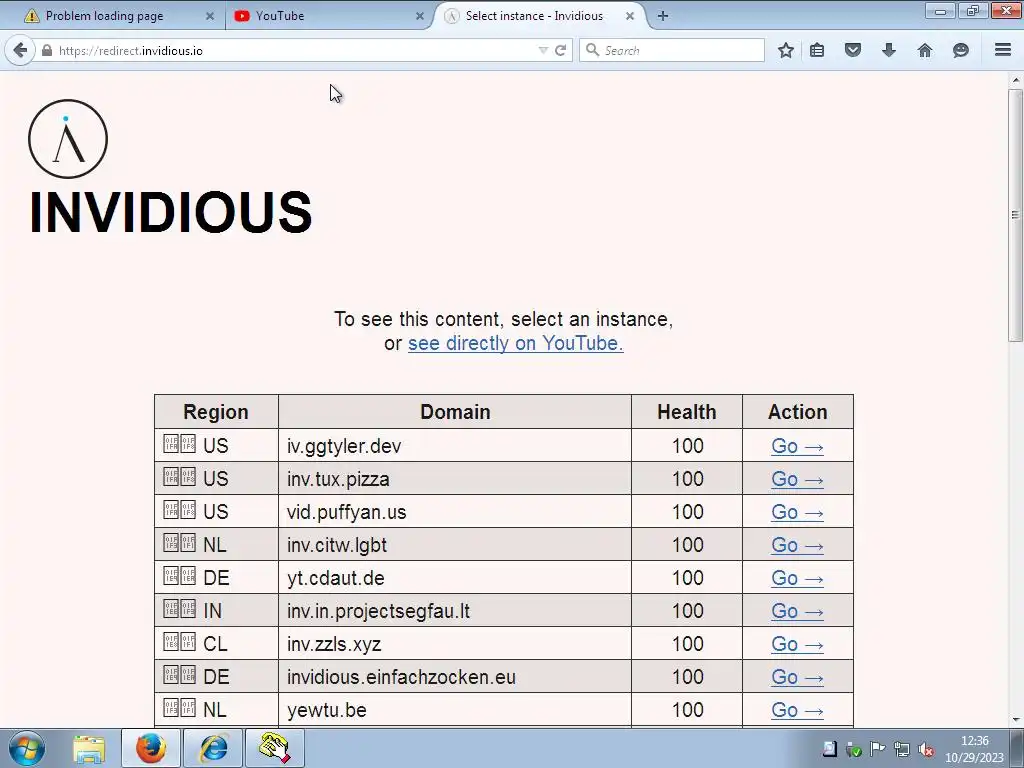Click the network tray icon
This screenshot has width=1024, height=768.
tap(902, 749)
